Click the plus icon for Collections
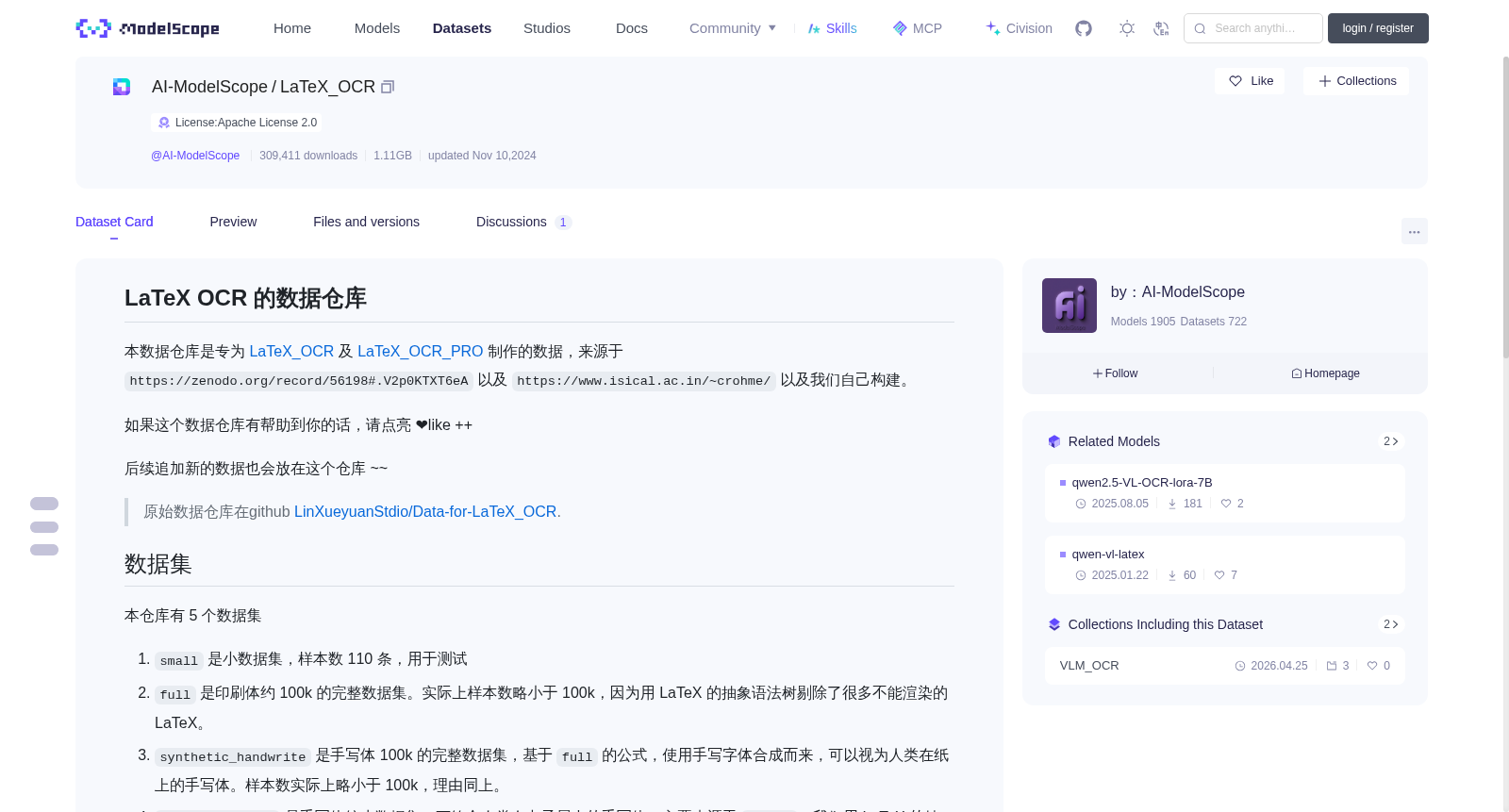The height and width of the screenshot is (812, 1509). [1325, 81]
